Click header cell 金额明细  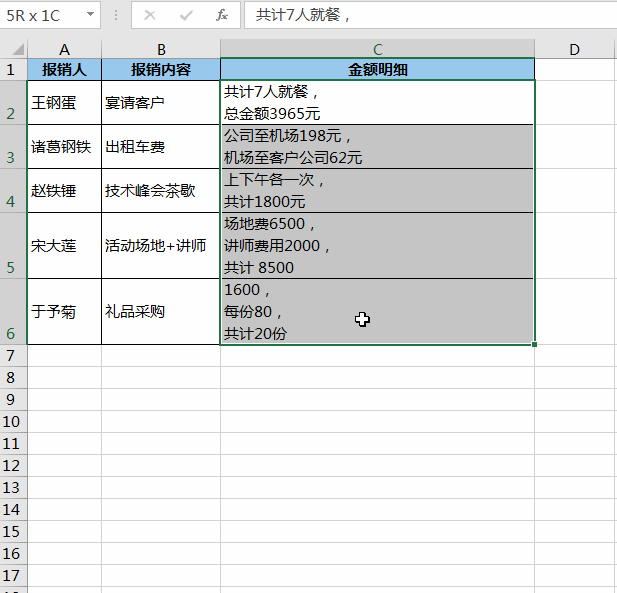click(377, 70)
